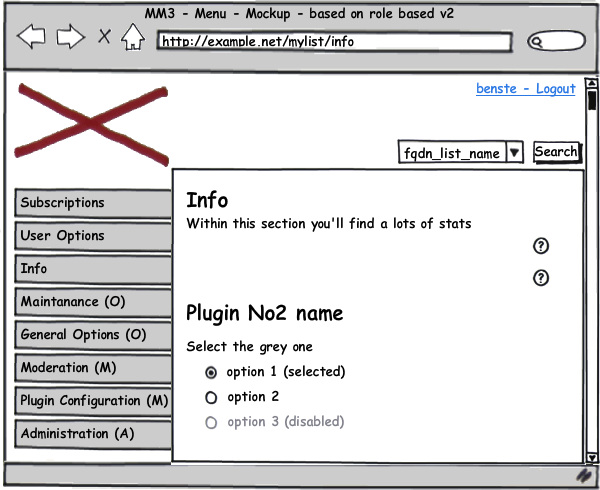
Task: Select the option 1 radio button
Action: tap(211, 372)
